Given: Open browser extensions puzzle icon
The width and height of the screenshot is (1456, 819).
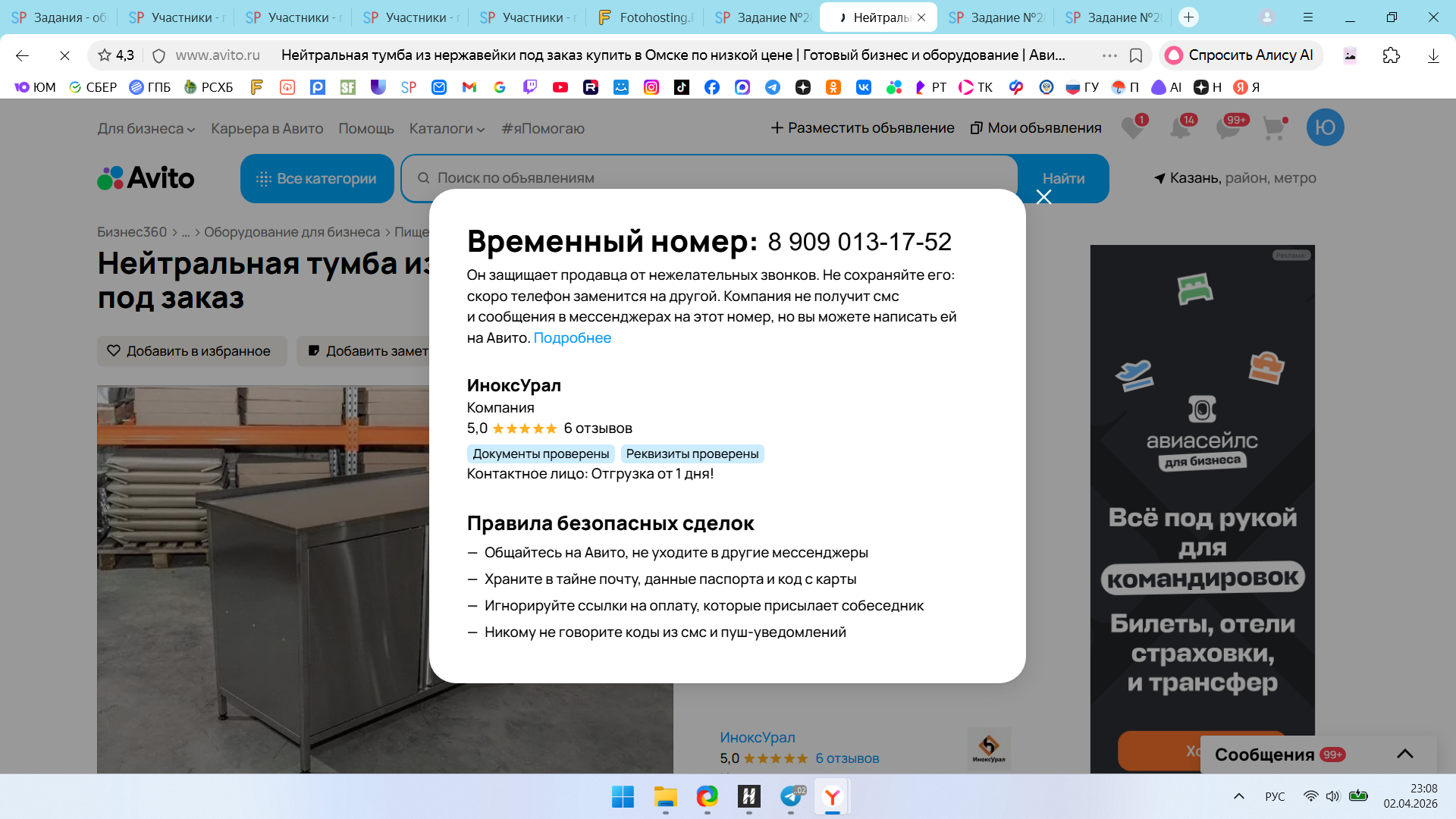Looking at the screenshot, I should [1391, 55].
